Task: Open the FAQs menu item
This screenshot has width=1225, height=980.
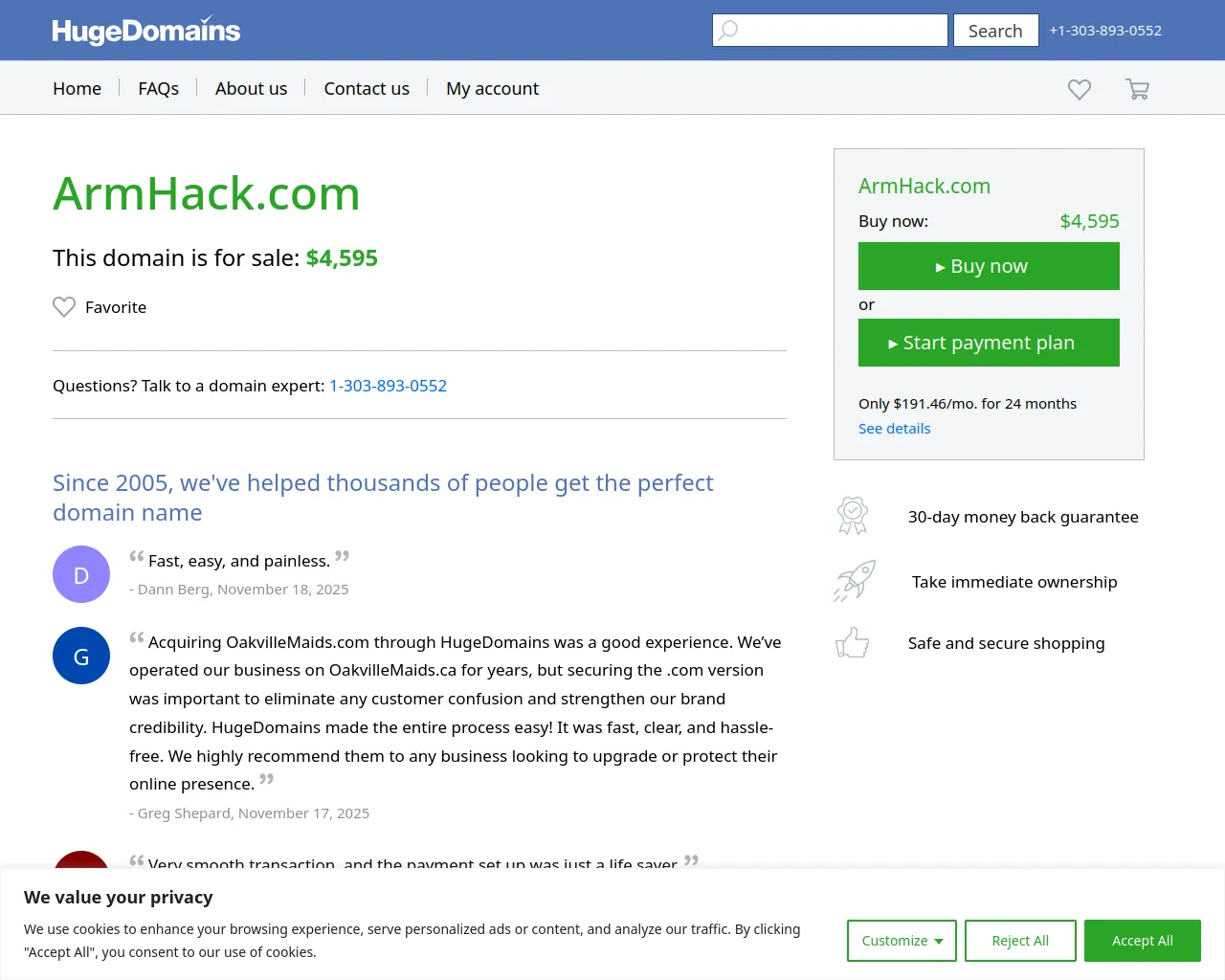Action: [x=159, y=89]
